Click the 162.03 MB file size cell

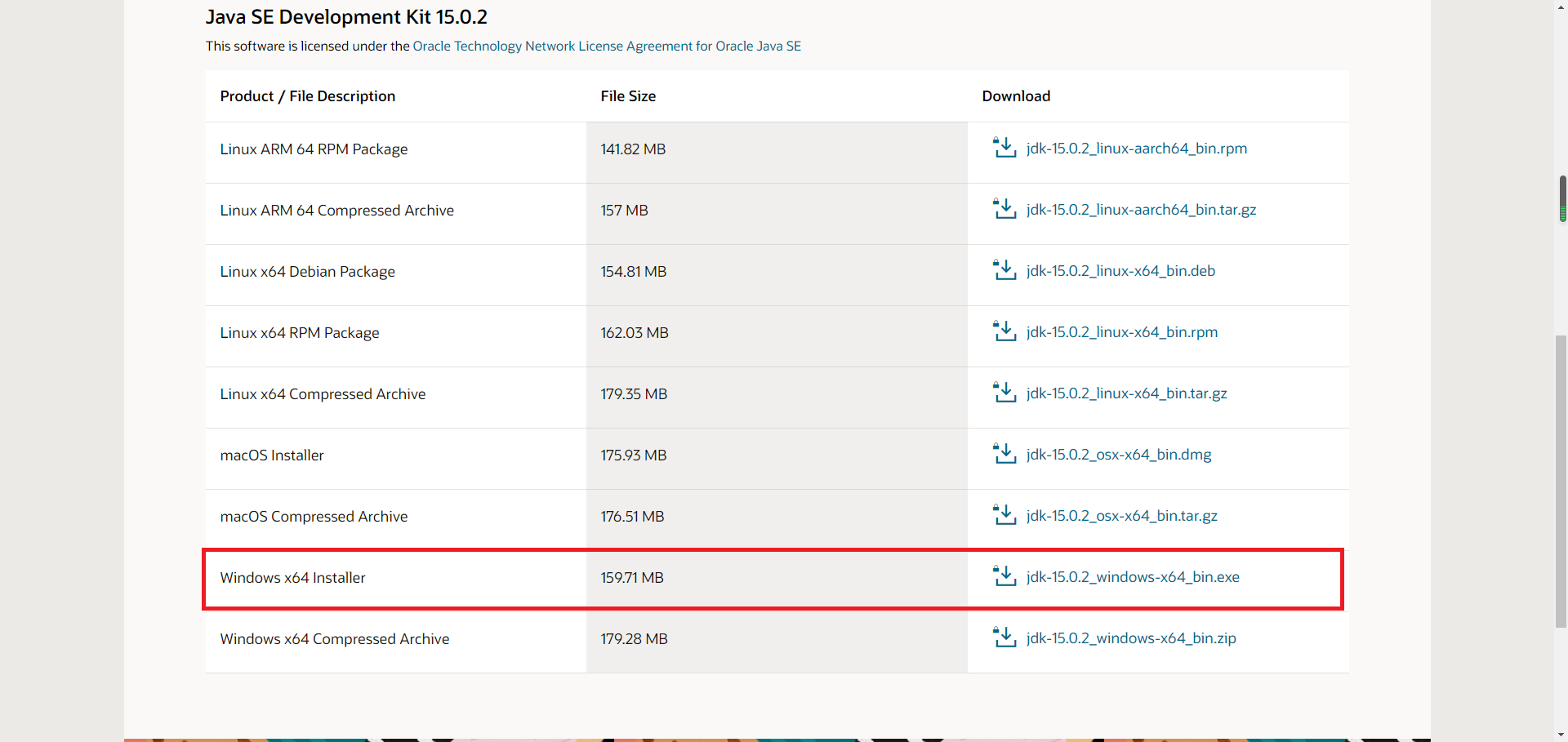(777, 336)
